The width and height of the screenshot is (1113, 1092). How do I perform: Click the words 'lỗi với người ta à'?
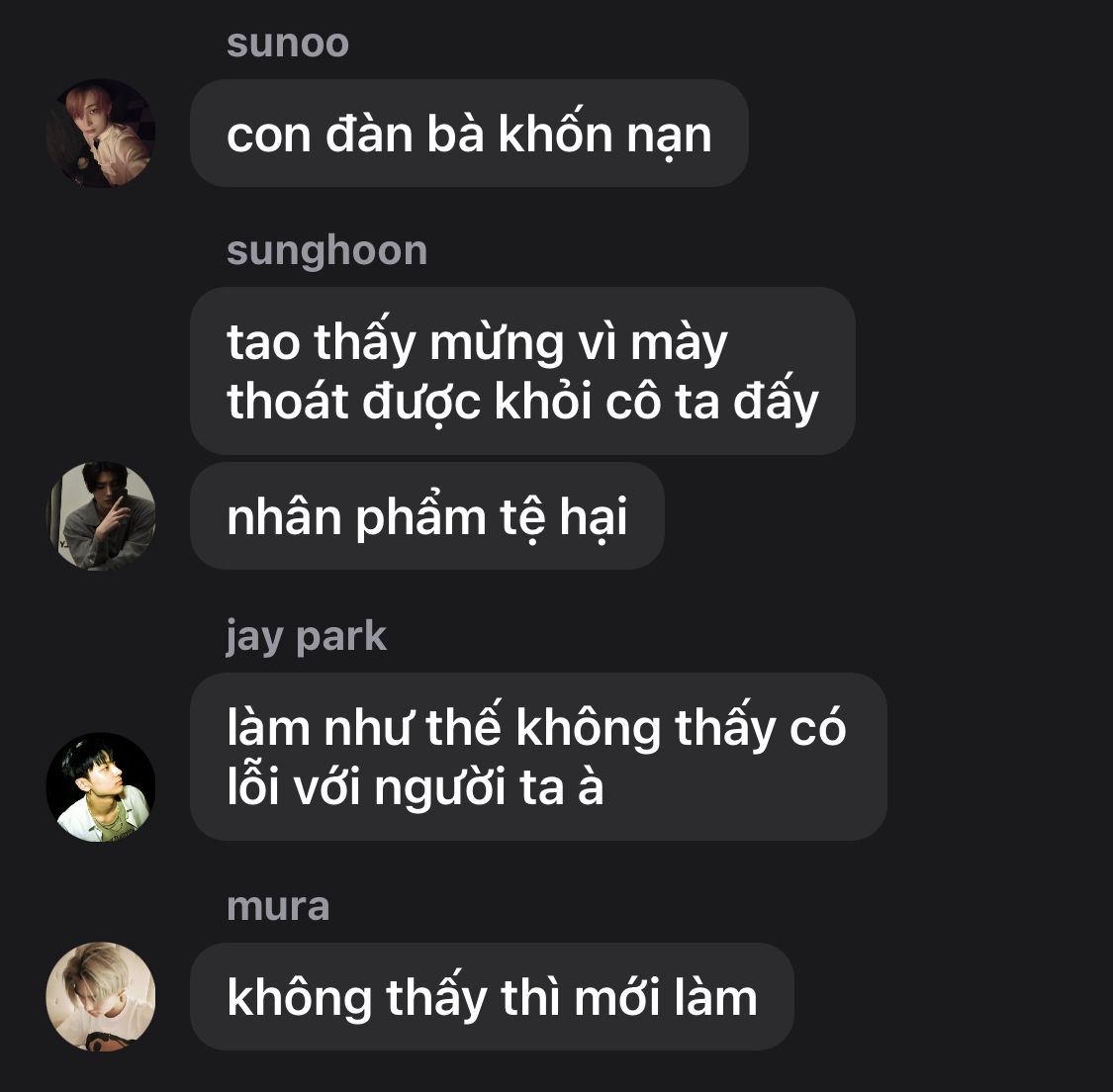point(416,786)
